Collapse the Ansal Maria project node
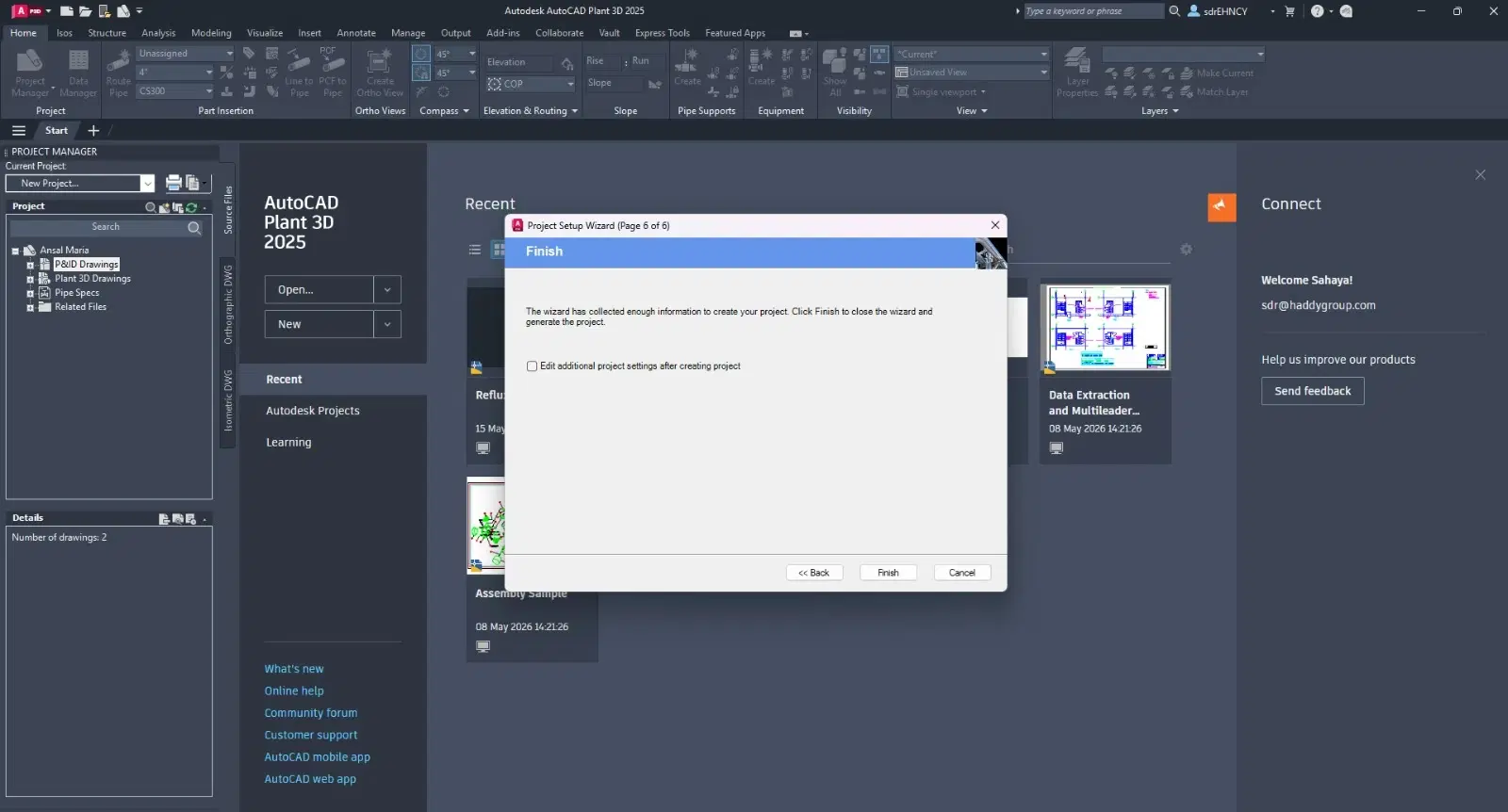The width and height of the screenshot is (1508, 812). coord(15,252)
